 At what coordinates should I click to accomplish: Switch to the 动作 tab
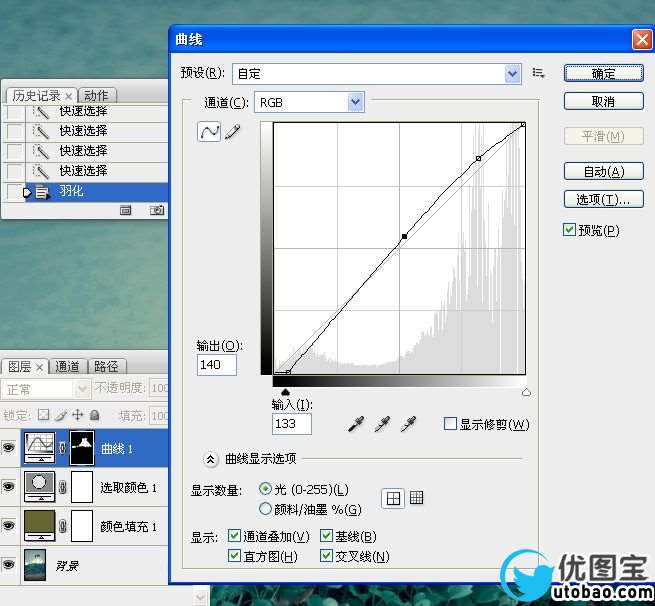pyautogui.click(x=96, y=96)
